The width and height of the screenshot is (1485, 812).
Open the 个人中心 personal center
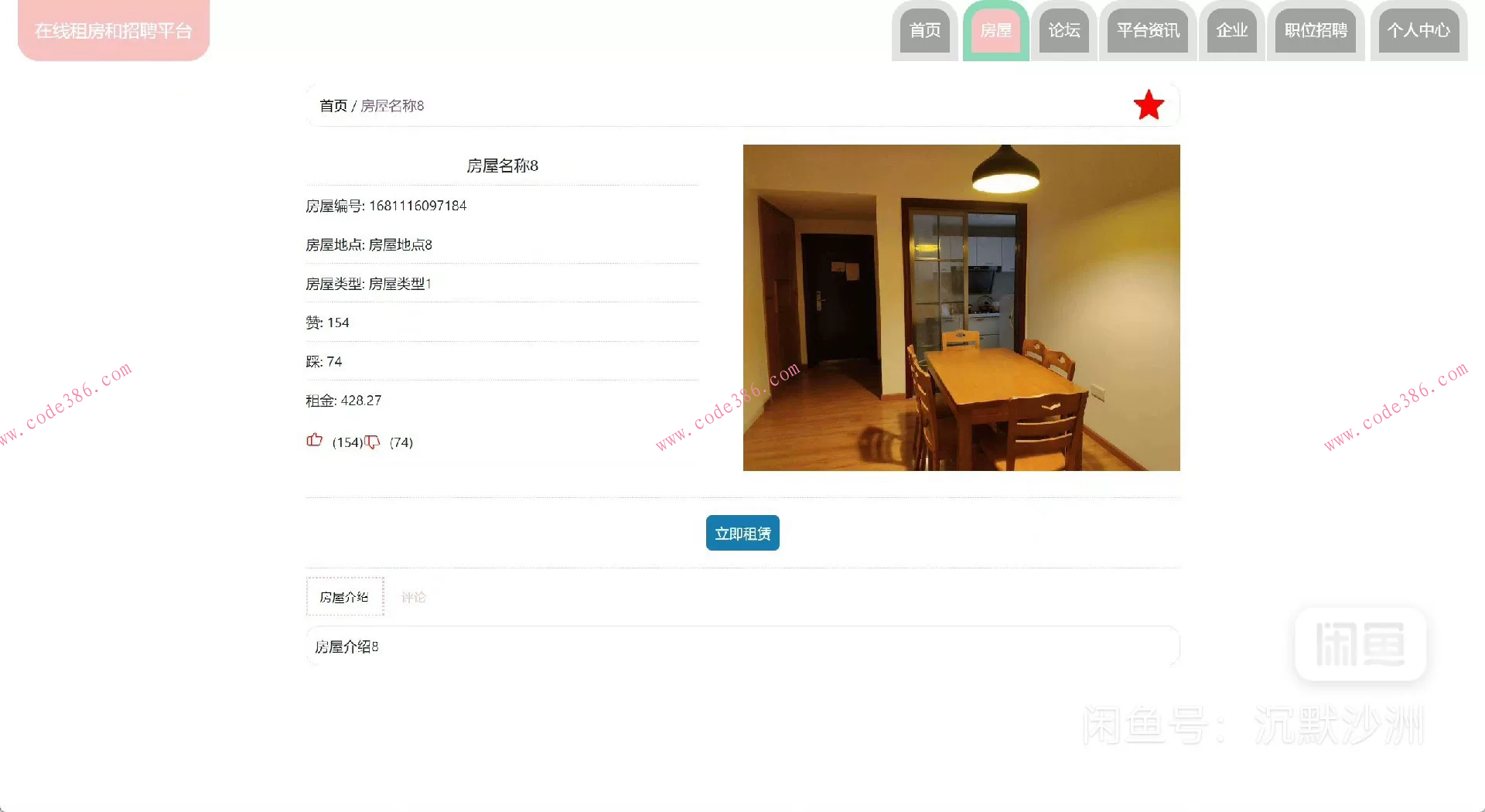1418,31
